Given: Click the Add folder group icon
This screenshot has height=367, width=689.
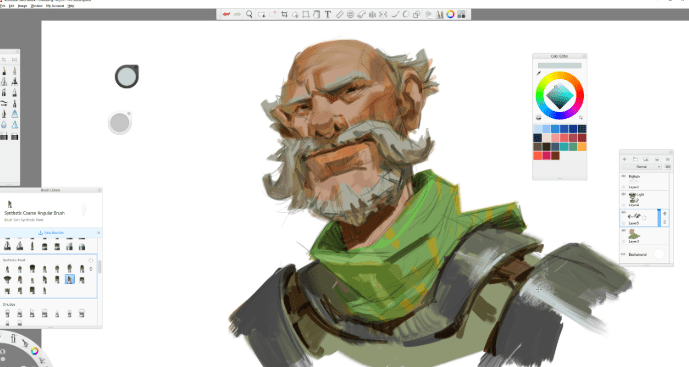Looking at the screenshot, I should (635, 159).
